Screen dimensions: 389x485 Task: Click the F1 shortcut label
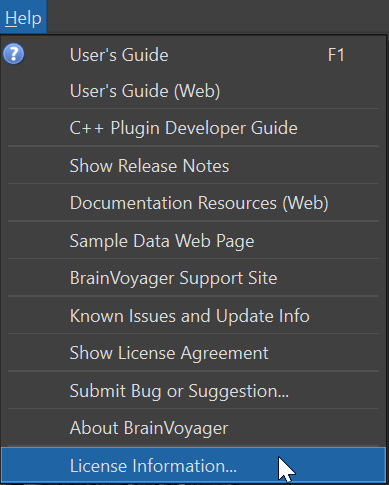pos(336,55)
